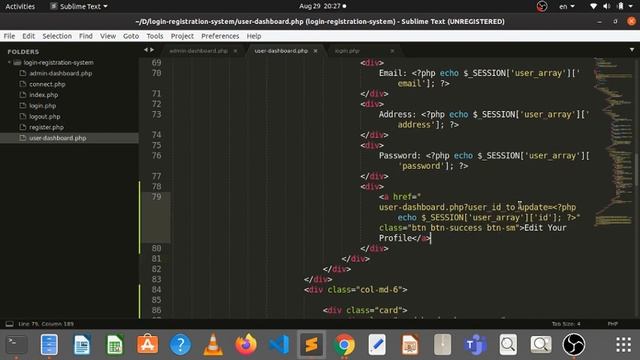Open the Preferences menu
The image size is (640, 360).
tap(220, 36)
